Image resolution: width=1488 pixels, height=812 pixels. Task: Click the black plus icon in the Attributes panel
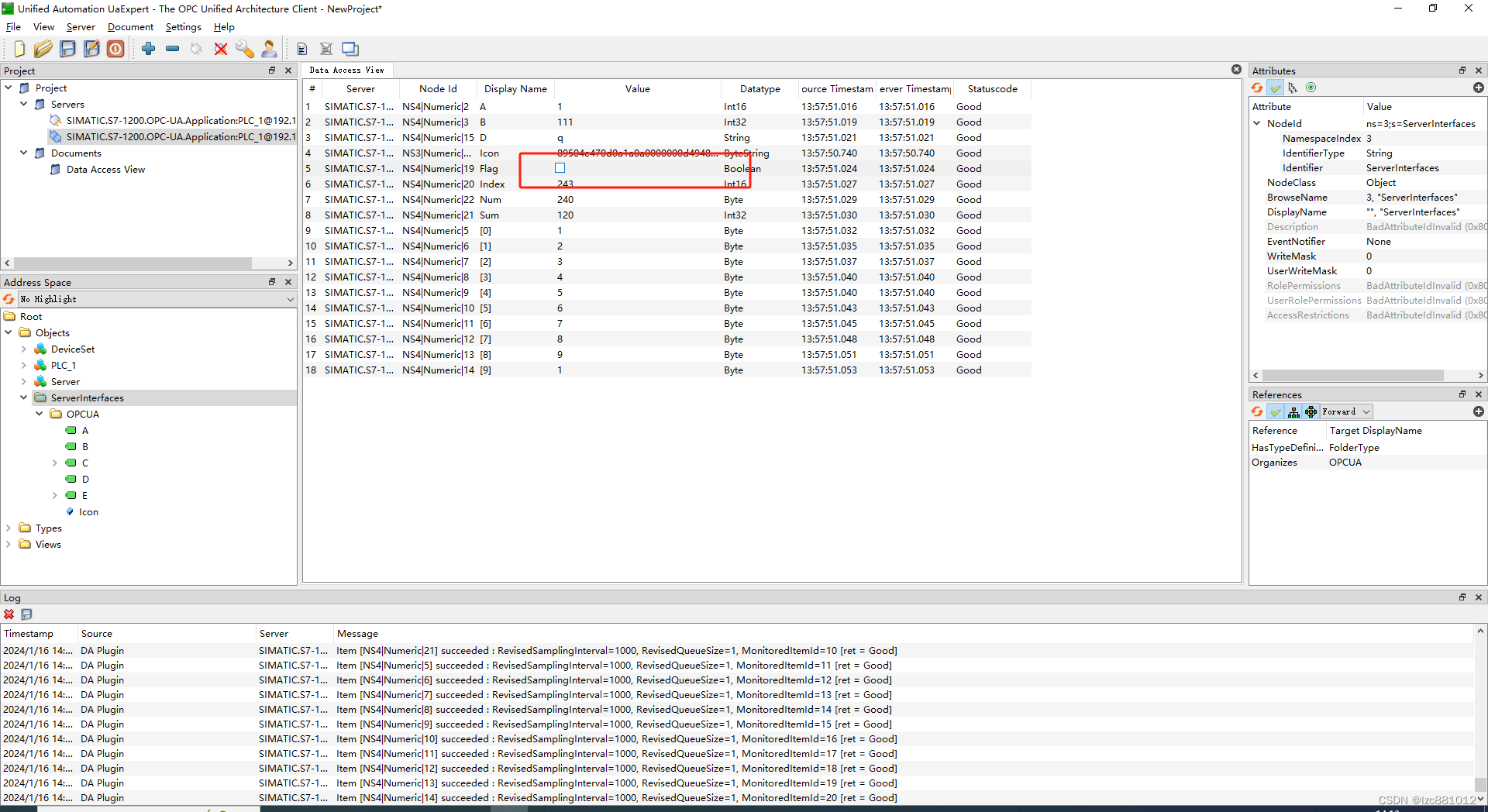point(1478,88)
